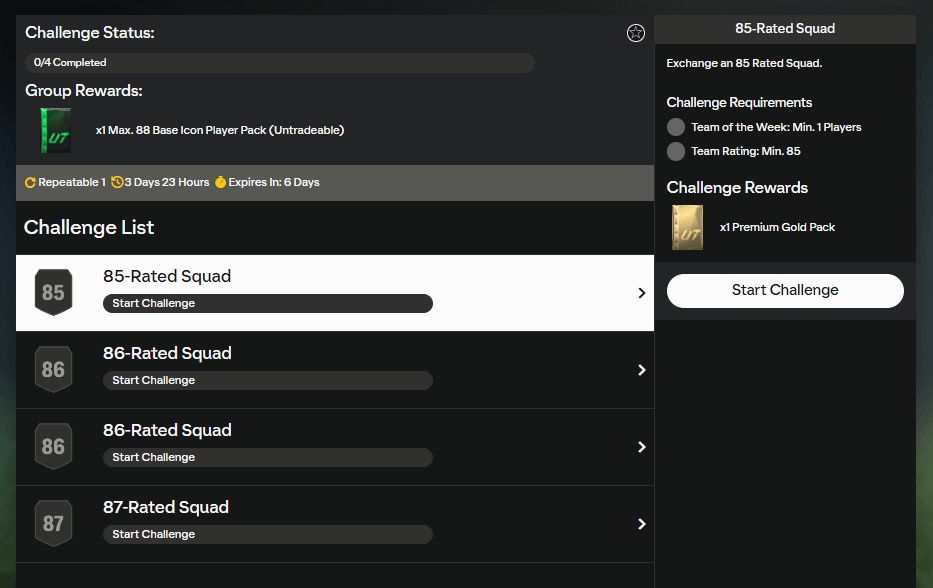Toggle the Team of the Week requirement circle
933x588 pixels.
(676, 127)
